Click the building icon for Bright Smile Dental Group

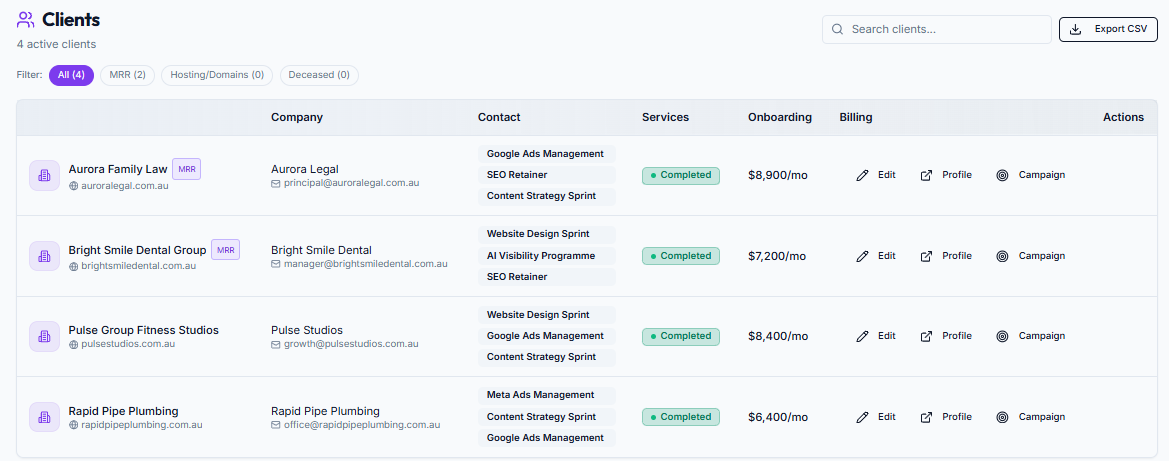click(x=44, y=256)
